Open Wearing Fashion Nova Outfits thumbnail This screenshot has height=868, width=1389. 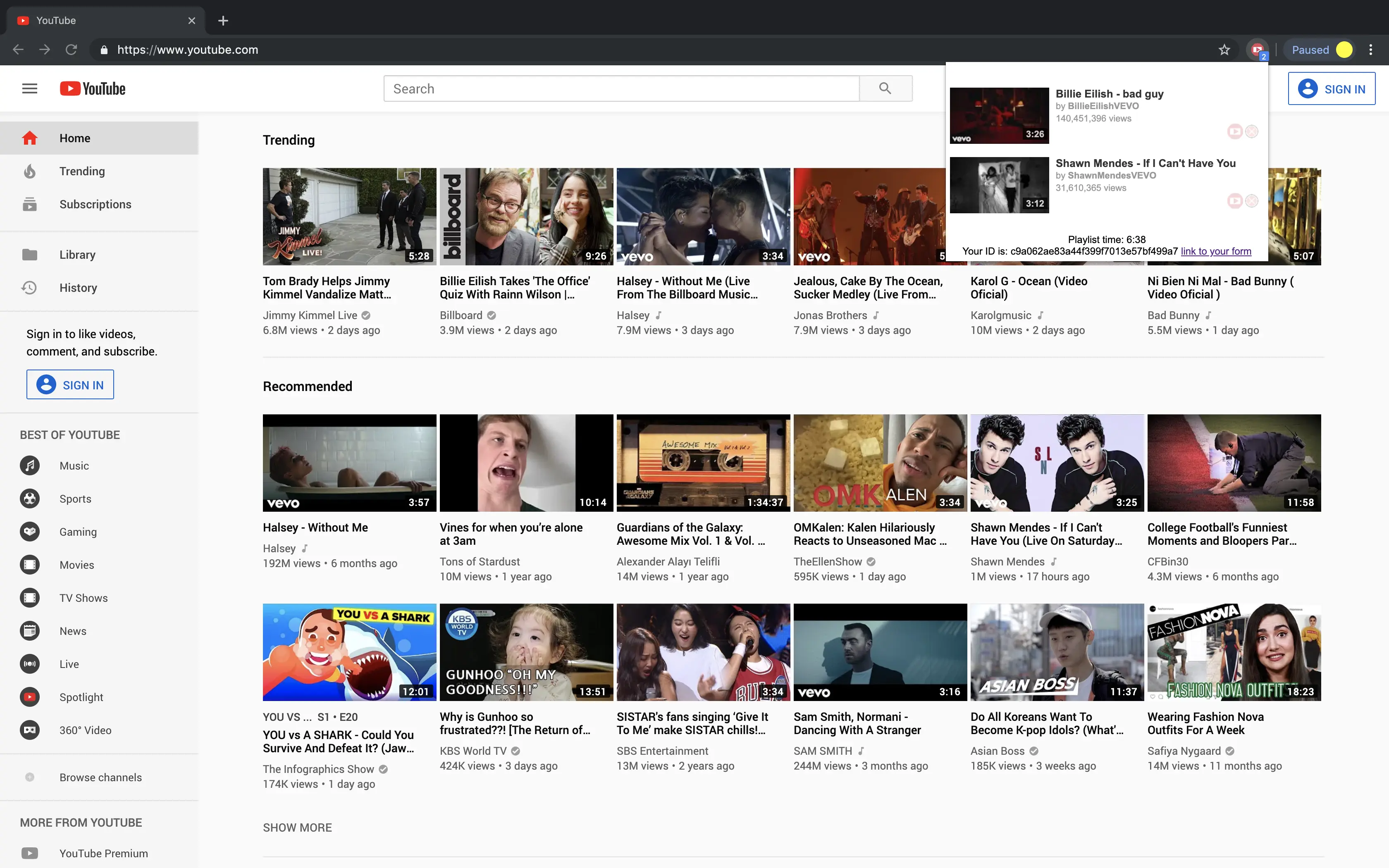(1234, 652)
